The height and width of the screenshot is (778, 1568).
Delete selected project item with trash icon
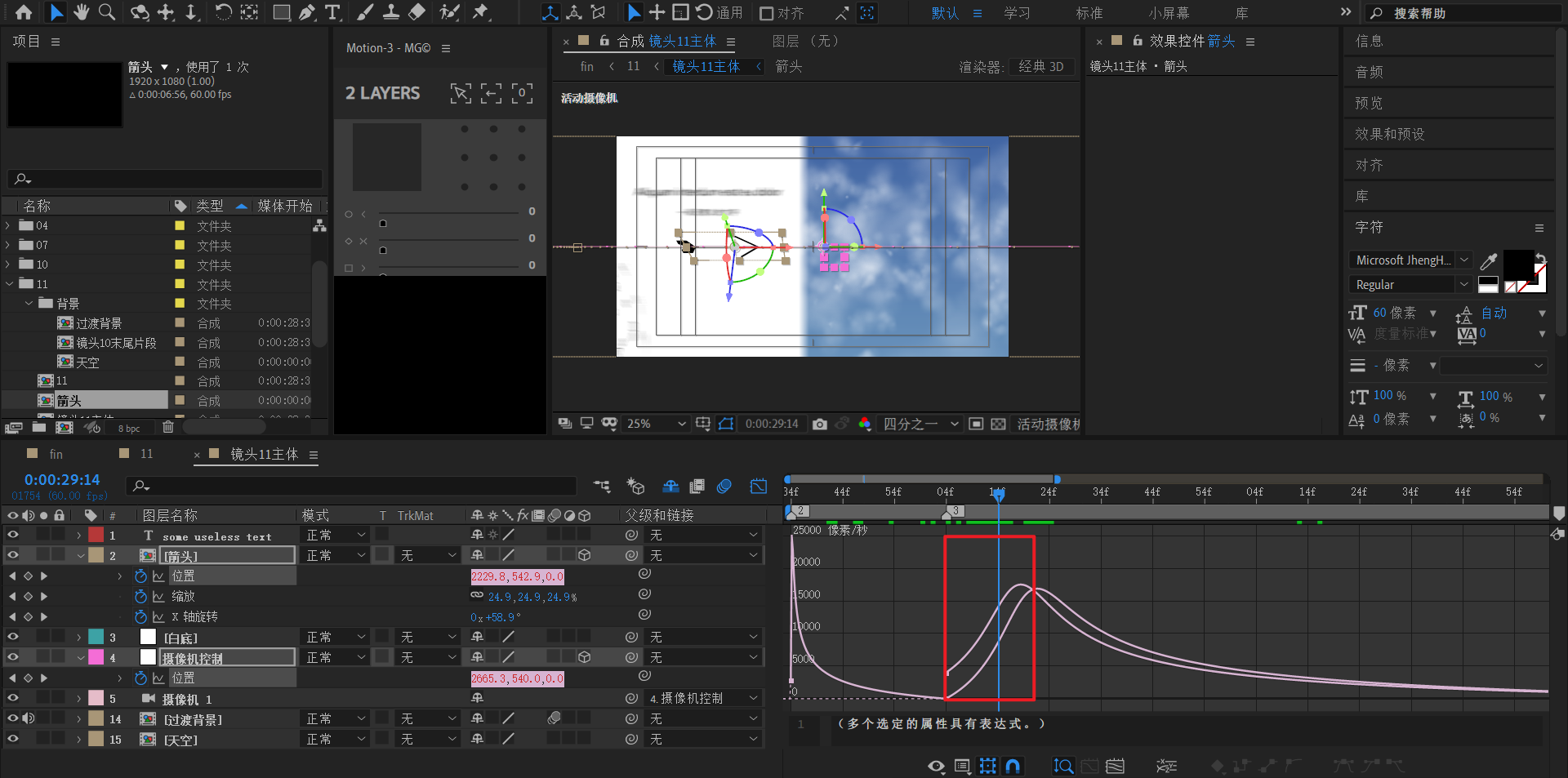(167, 427)
